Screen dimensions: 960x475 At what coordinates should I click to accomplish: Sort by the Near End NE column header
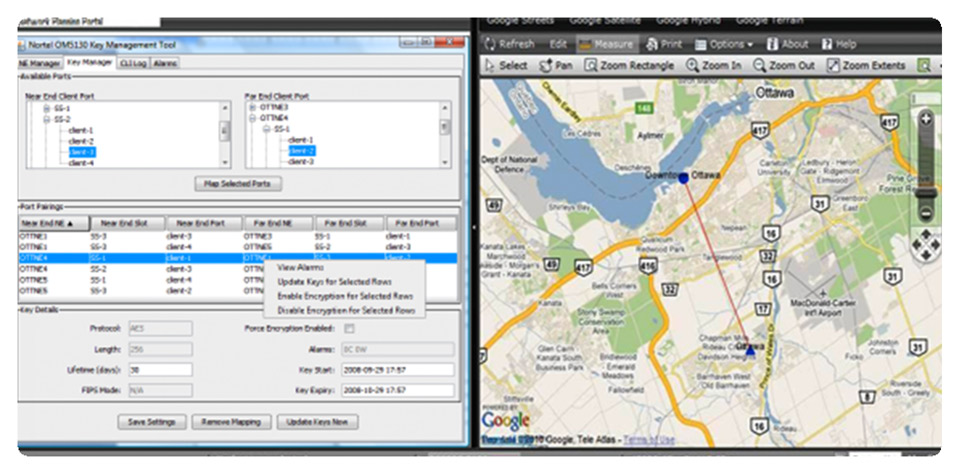[x=54, y=223]
